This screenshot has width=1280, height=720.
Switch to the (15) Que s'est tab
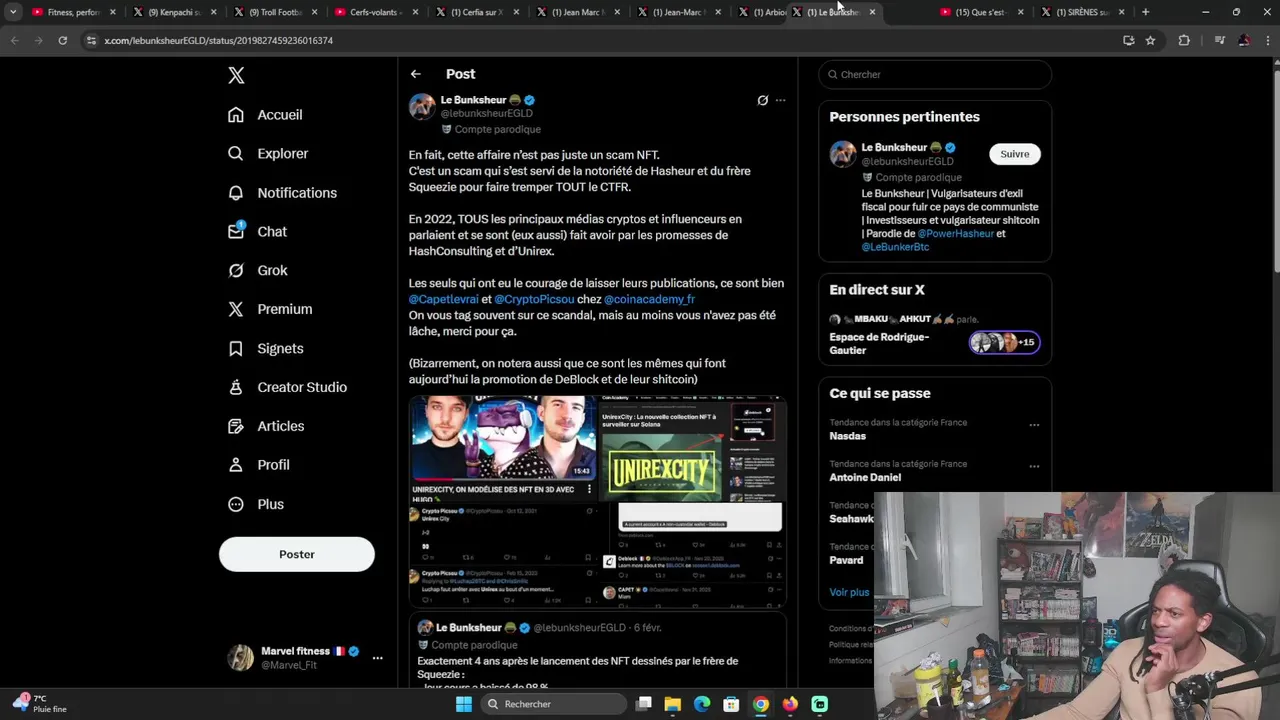point(980,12)
